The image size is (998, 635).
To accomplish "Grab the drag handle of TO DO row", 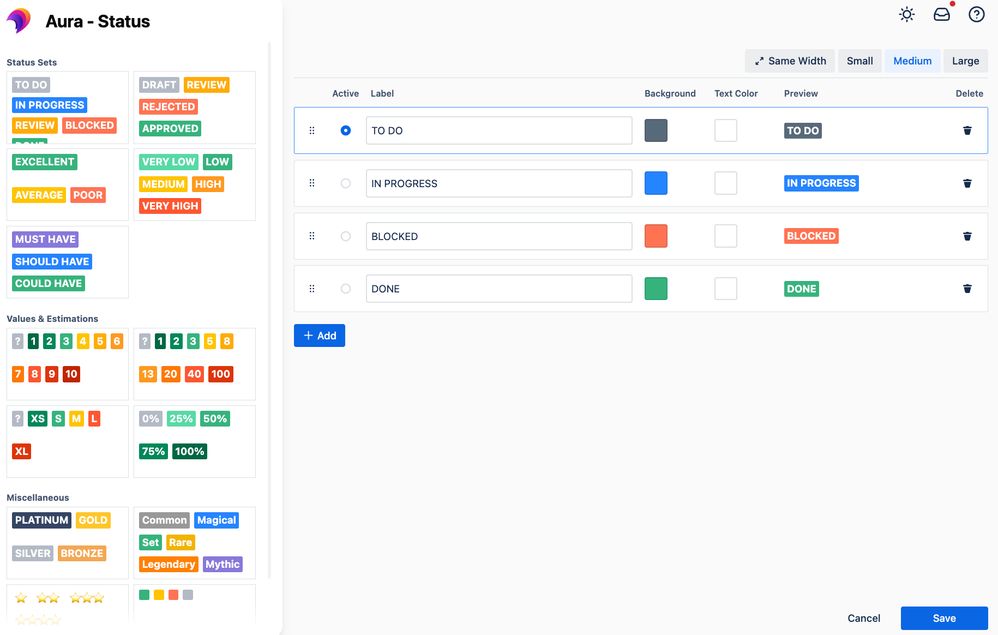I will [312, 130].
